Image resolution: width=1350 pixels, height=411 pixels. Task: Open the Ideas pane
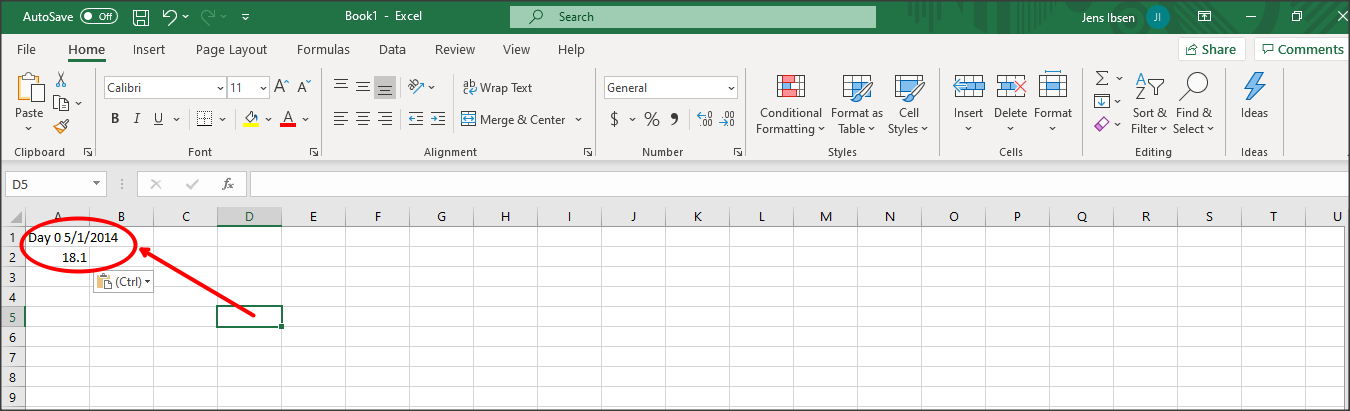click(1254, 97)
